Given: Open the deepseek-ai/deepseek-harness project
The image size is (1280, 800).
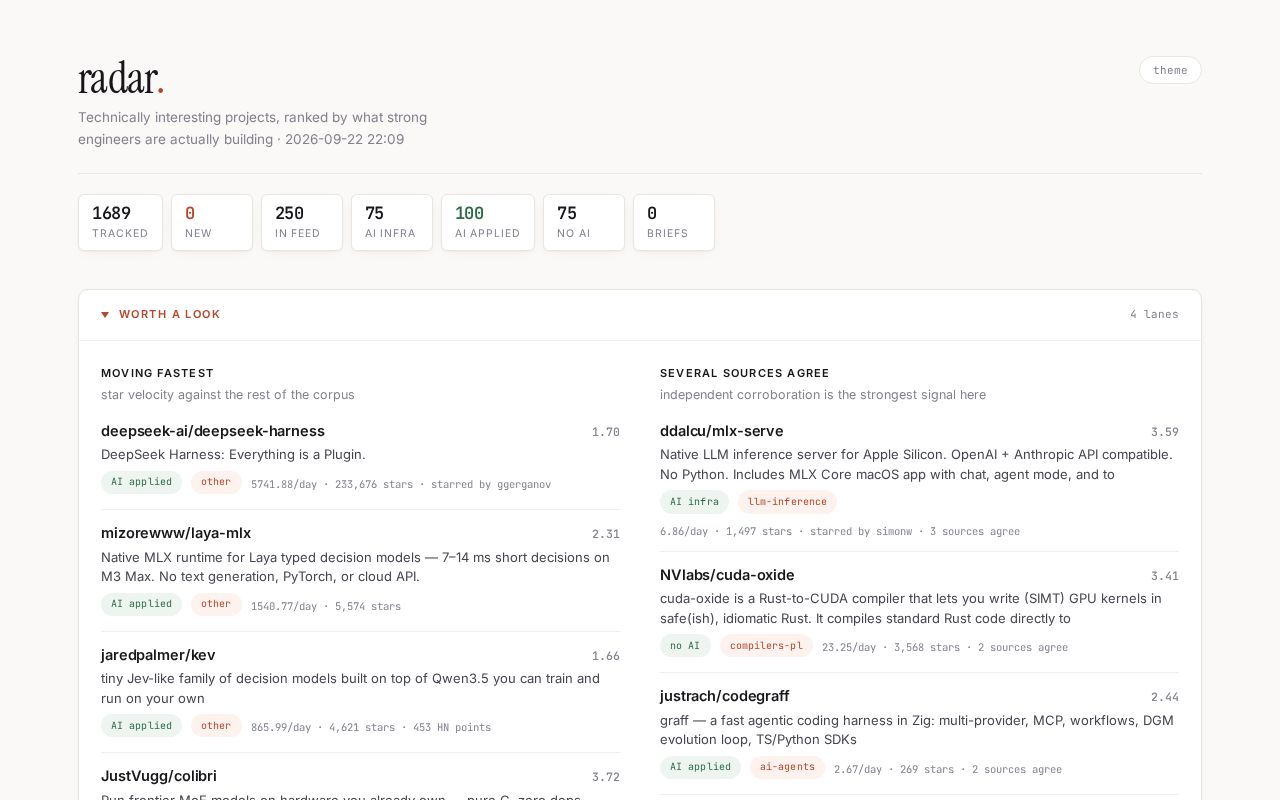Looking at the screenshot, I should [213, 431].
